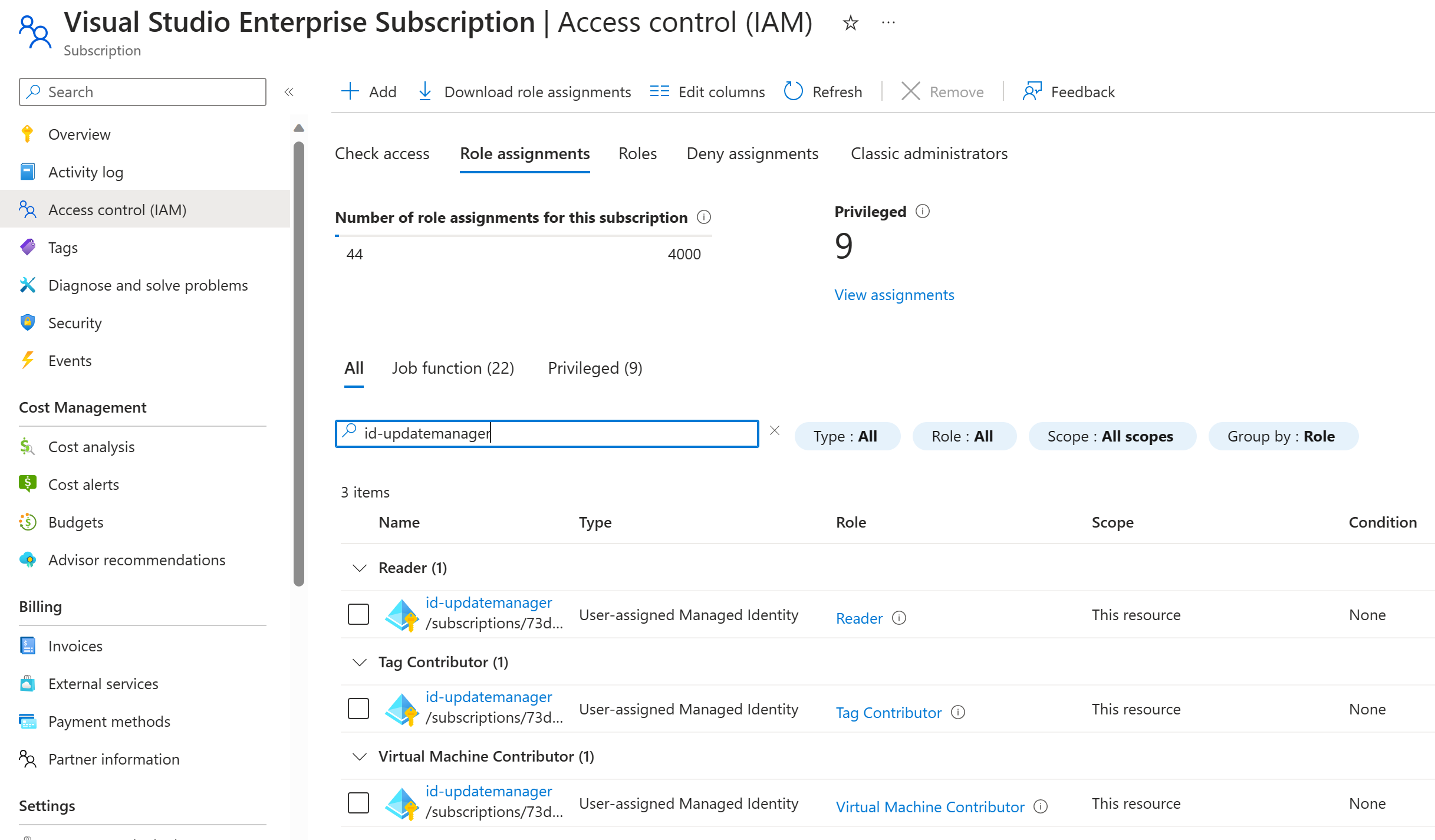
Task: Favorite this page with the star icon
Action: point(850,23)
